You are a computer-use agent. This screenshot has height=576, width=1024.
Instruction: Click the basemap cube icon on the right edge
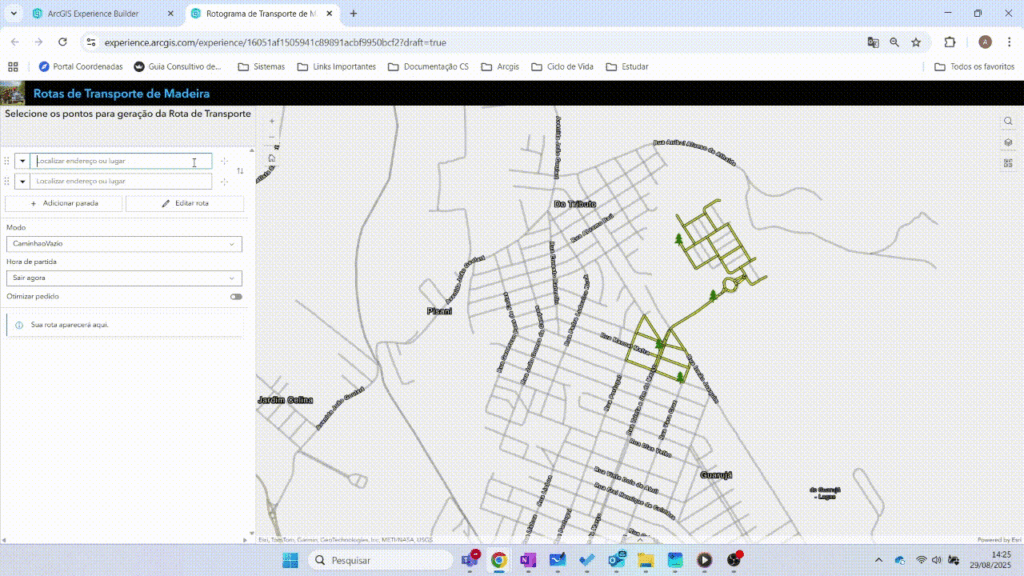pos(1008,142)
